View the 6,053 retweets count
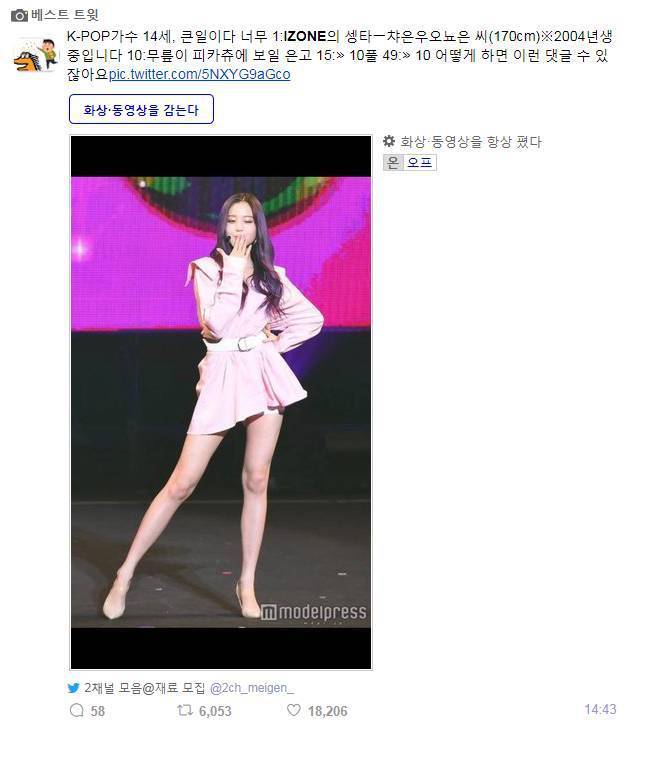 coord(215,711)
